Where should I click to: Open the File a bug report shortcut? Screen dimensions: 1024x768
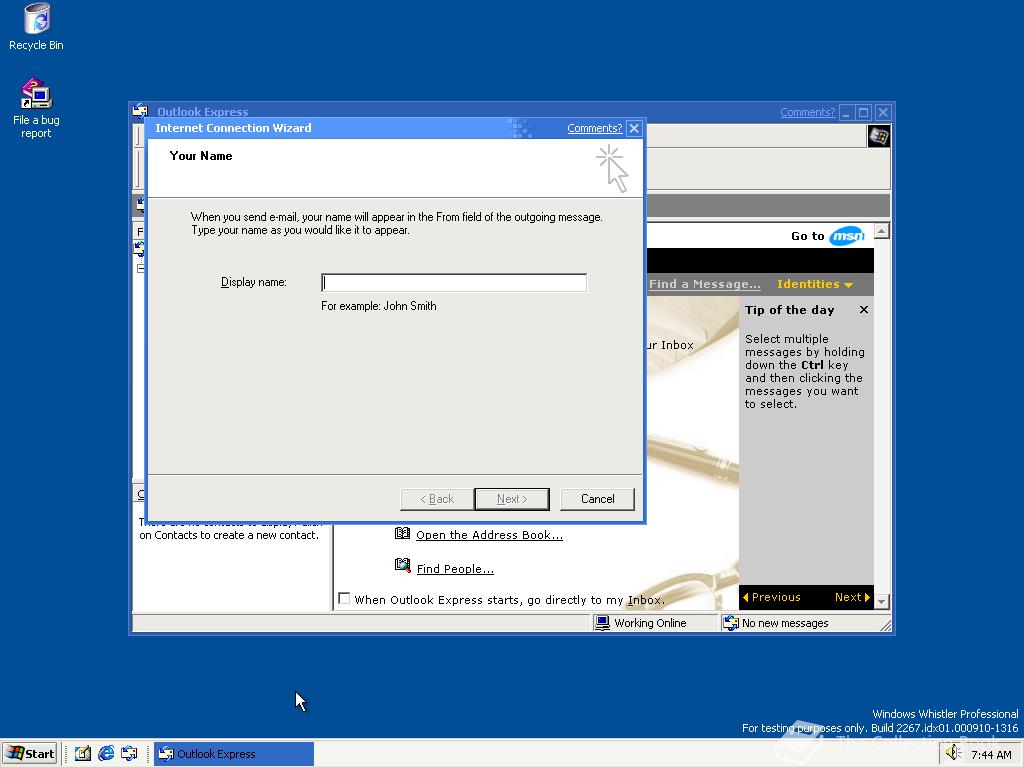(36, 108)
